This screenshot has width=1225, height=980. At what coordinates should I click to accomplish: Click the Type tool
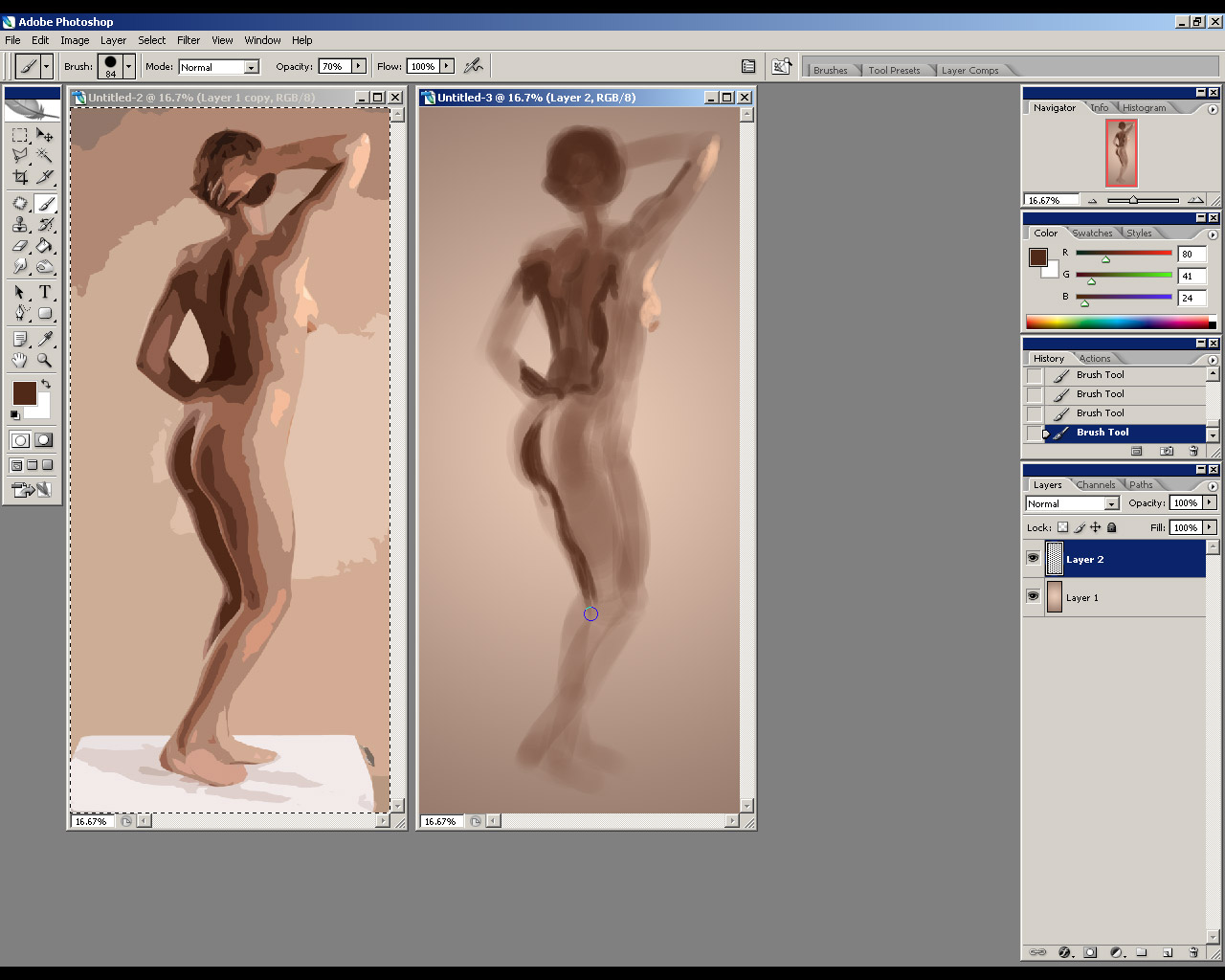point(44,292)
